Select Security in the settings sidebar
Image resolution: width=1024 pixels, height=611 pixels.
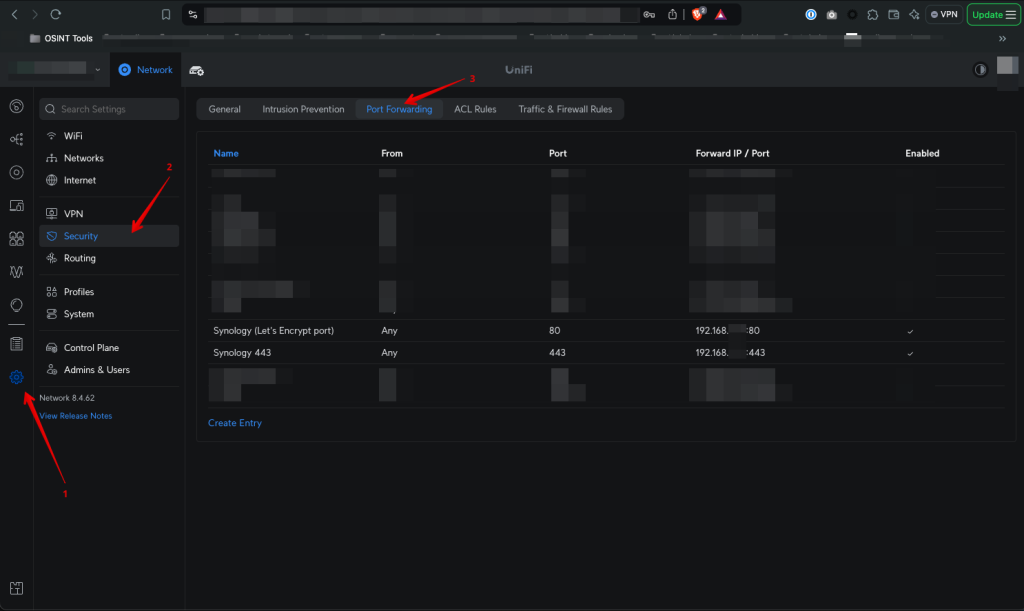109,236
